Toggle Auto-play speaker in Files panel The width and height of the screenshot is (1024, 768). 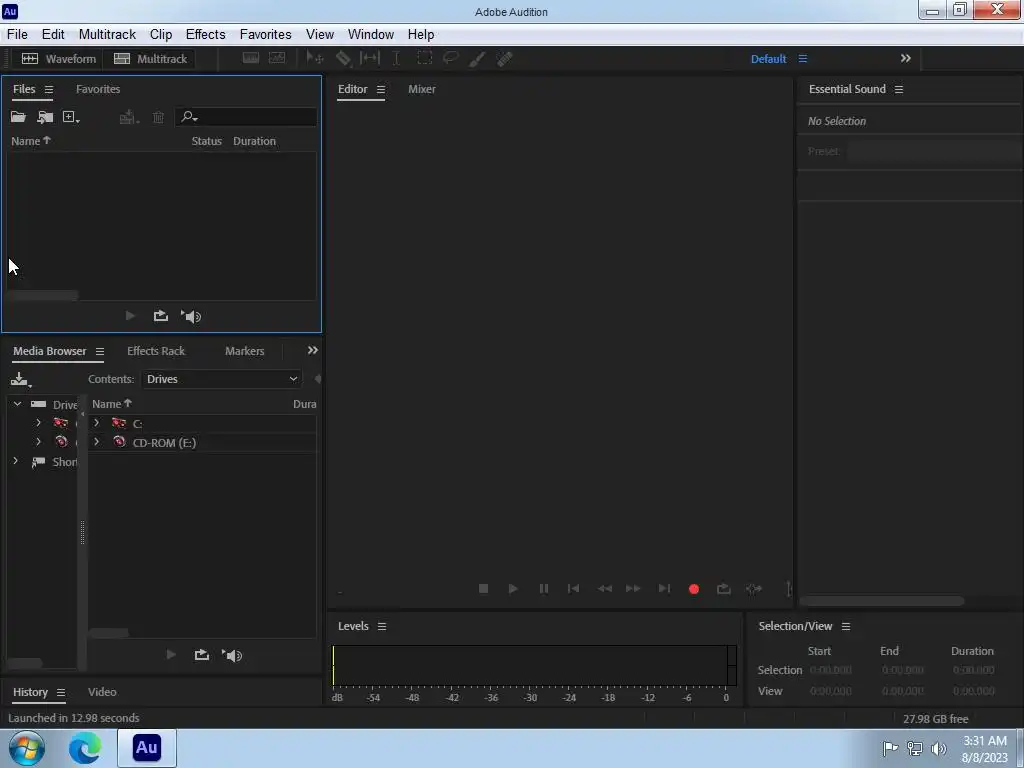pyautogui.click(x=191, y=317)
